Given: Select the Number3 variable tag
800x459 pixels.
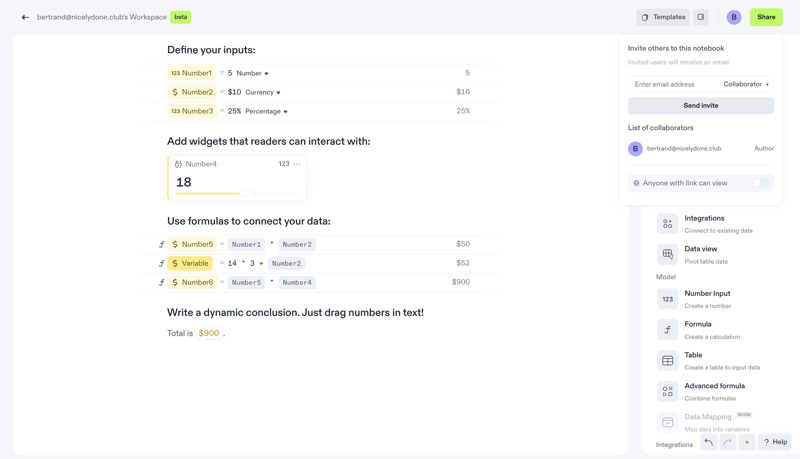Looking at the screenshot, I should pyautogui.click(x=192, y=111).
